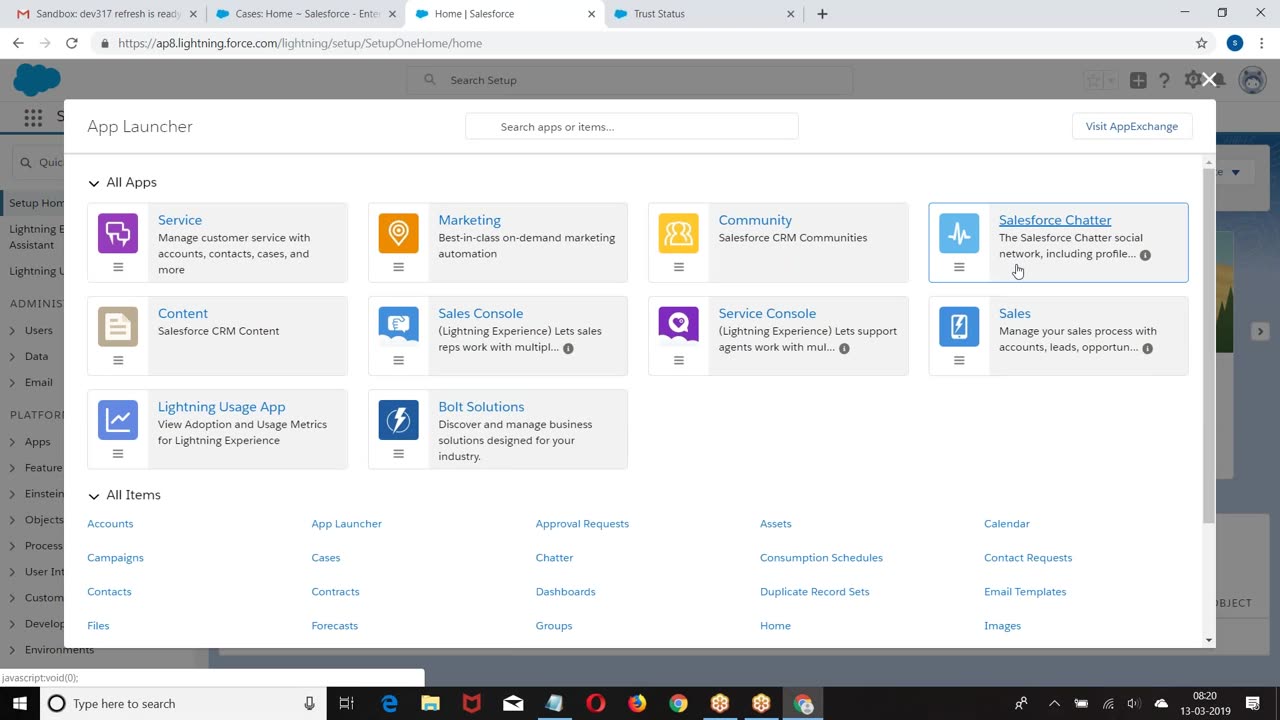Image resolution: width=1280 pixels, height=720 pixels.
Task: Open the Bolt Solutions lightning icon
Action: click(x=398, y=420)
